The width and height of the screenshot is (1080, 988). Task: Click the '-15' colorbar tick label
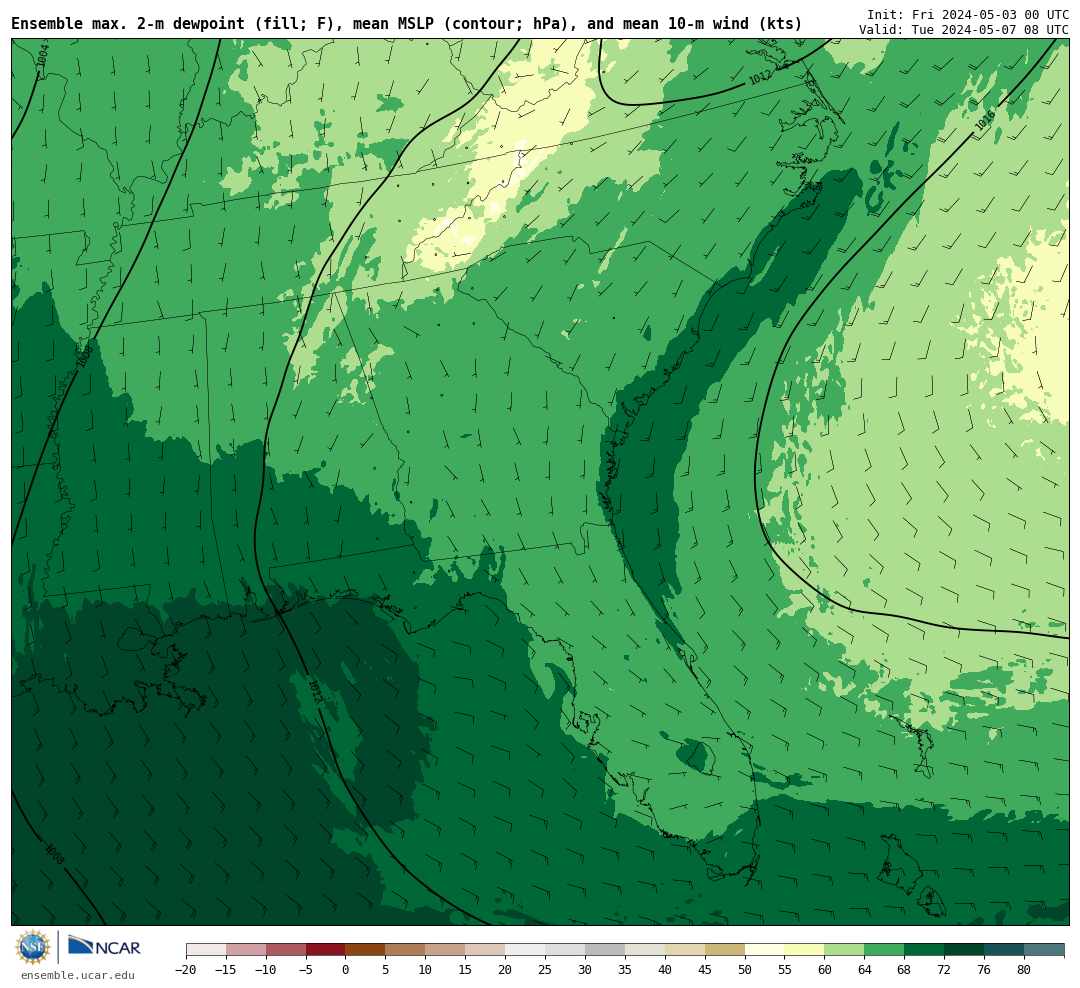click(x=226, y=970)
